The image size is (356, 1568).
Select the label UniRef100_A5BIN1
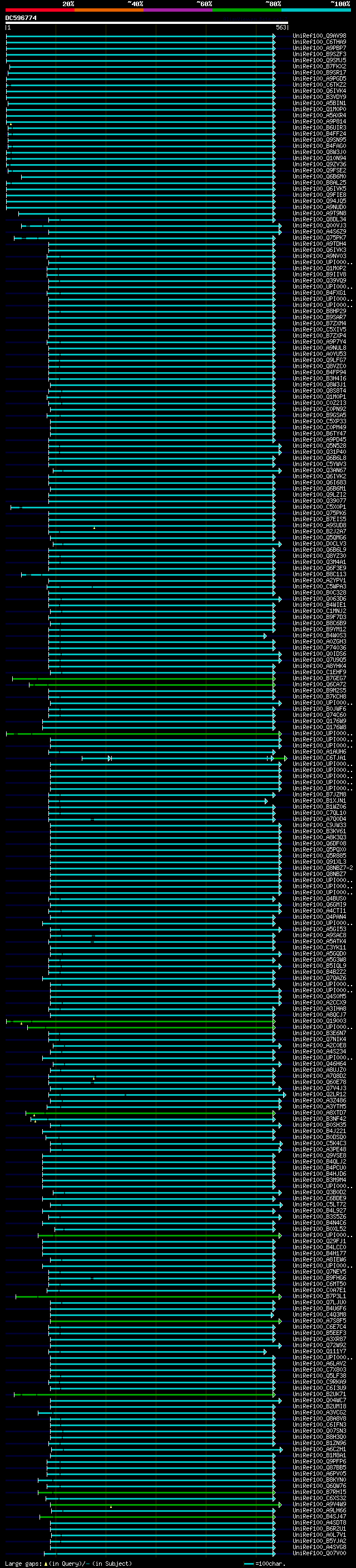[319, 103]
